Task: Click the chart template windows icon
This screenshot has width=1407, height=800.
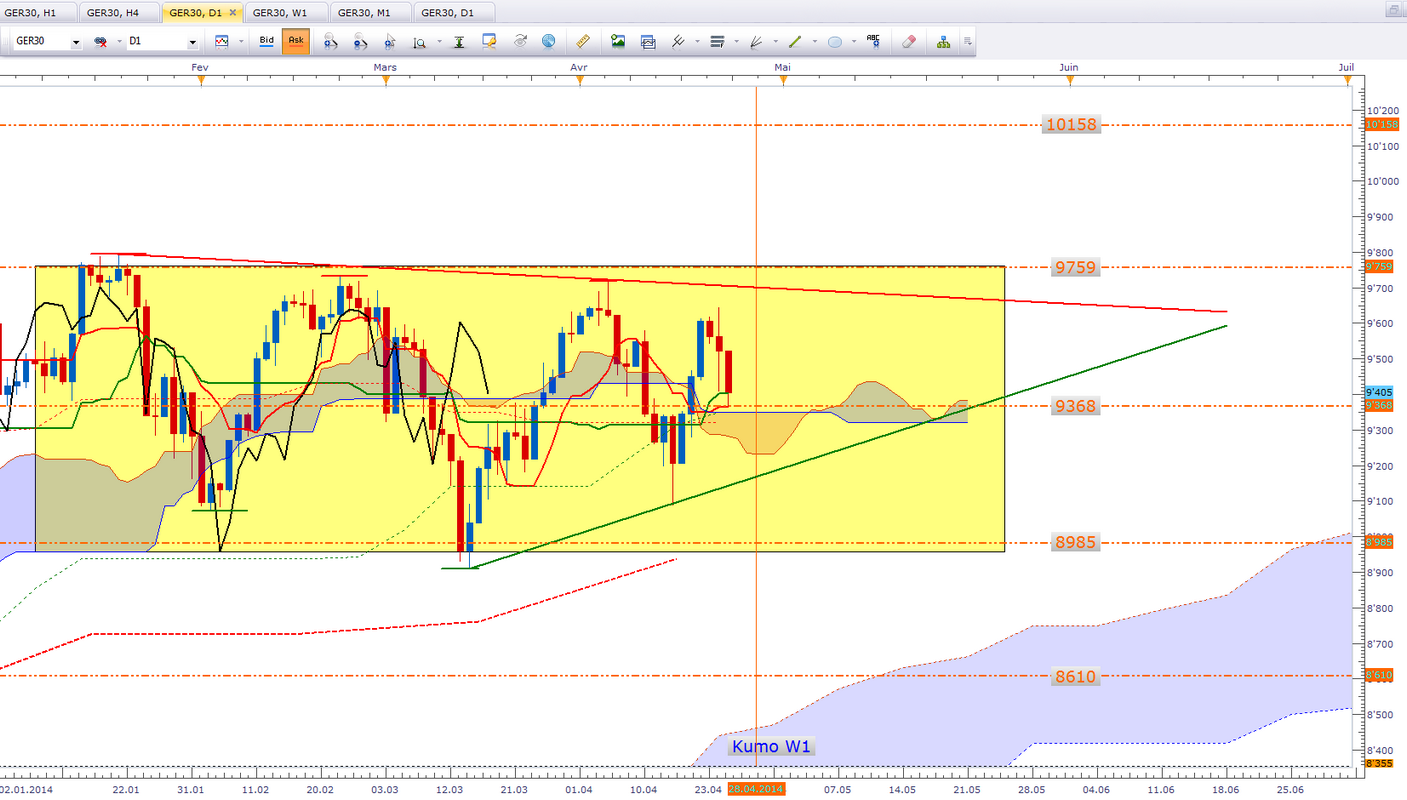Action: (x=648, y=42)
